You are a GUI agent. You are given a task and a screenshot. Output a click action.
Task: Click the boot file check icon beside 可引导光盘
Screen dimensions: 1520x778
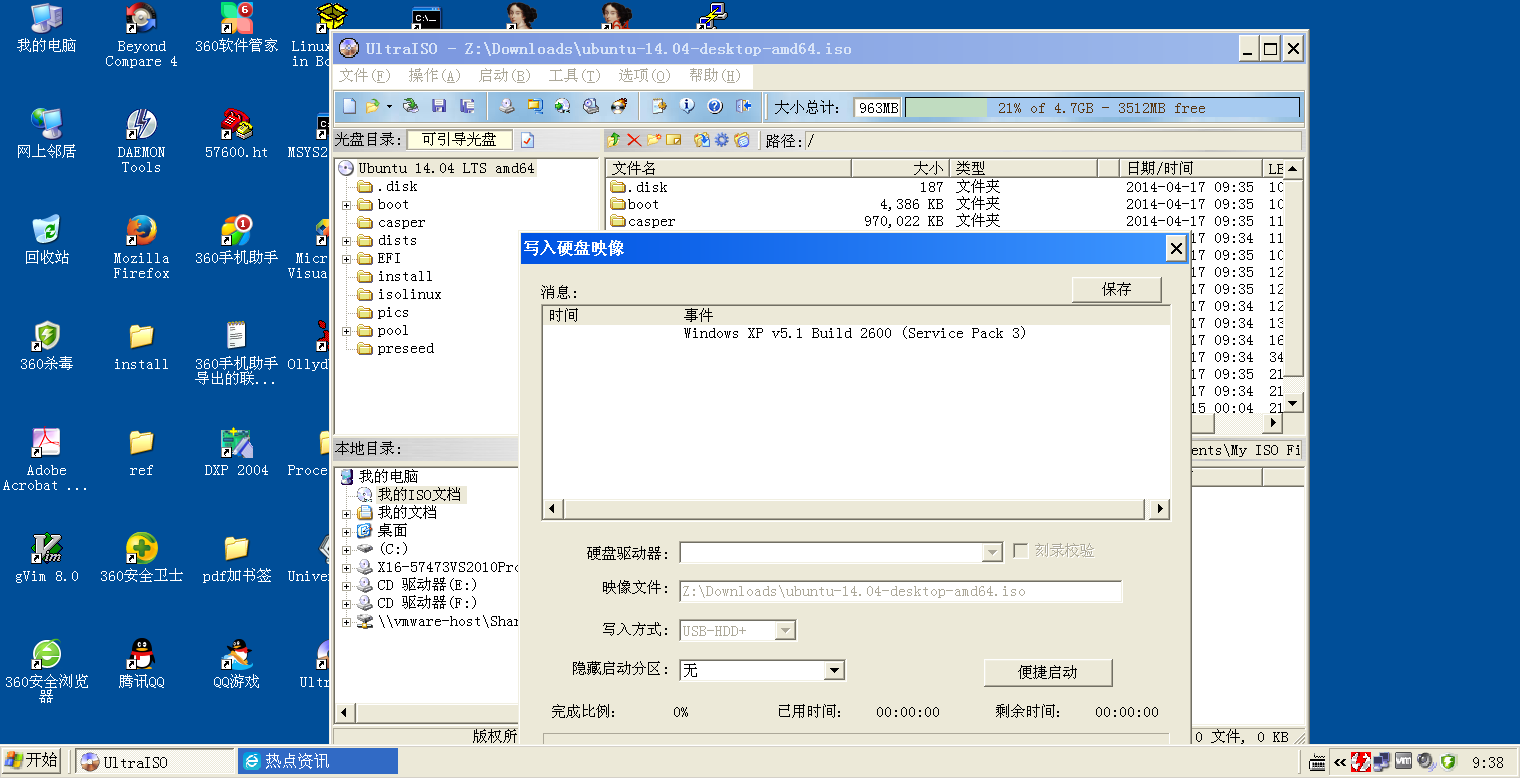[x=528, y=140]
